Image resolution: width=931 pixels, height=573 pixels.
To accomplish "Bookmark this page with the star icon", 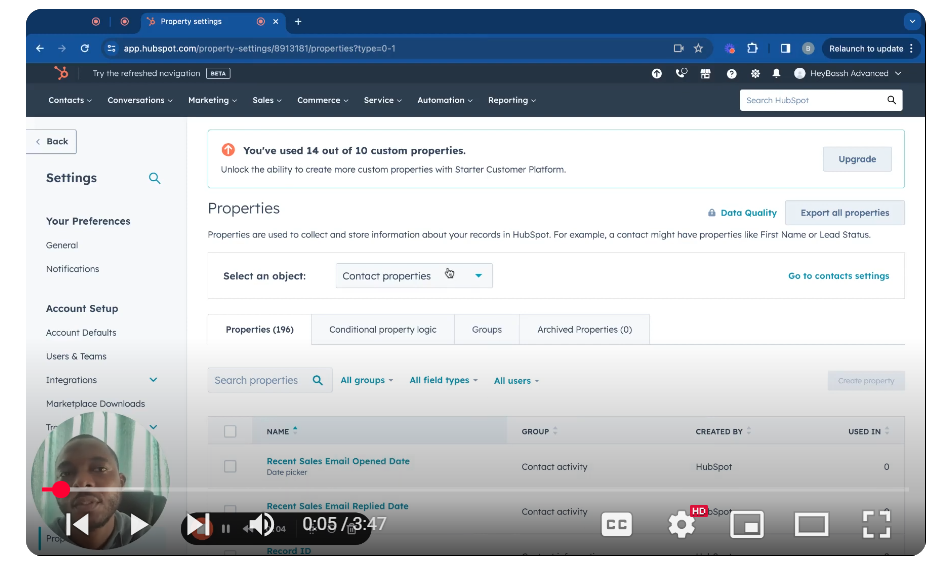I will (698, 49).
